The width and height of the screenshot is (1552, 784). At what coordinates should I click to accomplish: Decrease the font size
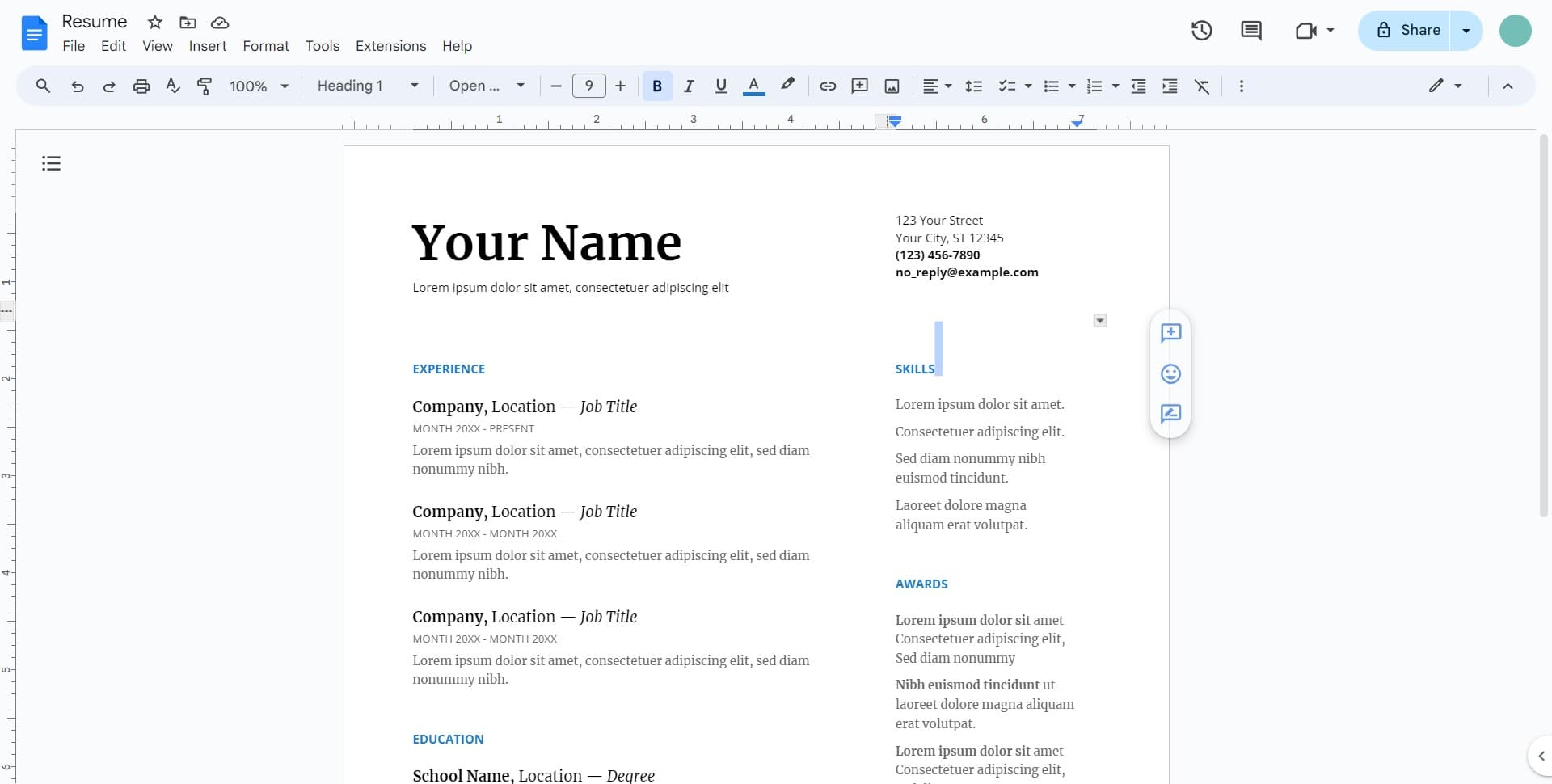(x=555, y=86)
